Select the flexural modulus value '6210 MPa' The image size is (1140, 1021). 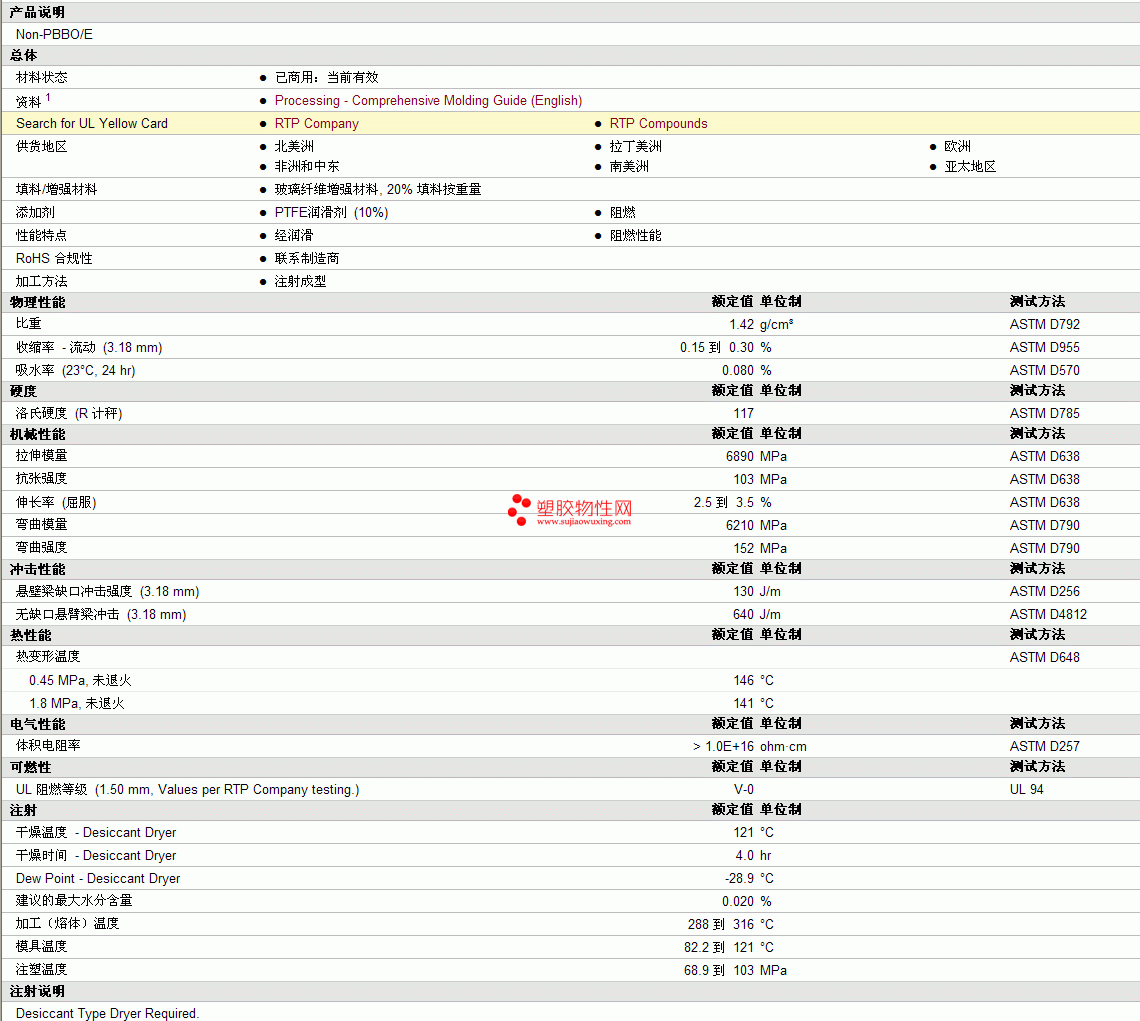click(x=756, y=526)
